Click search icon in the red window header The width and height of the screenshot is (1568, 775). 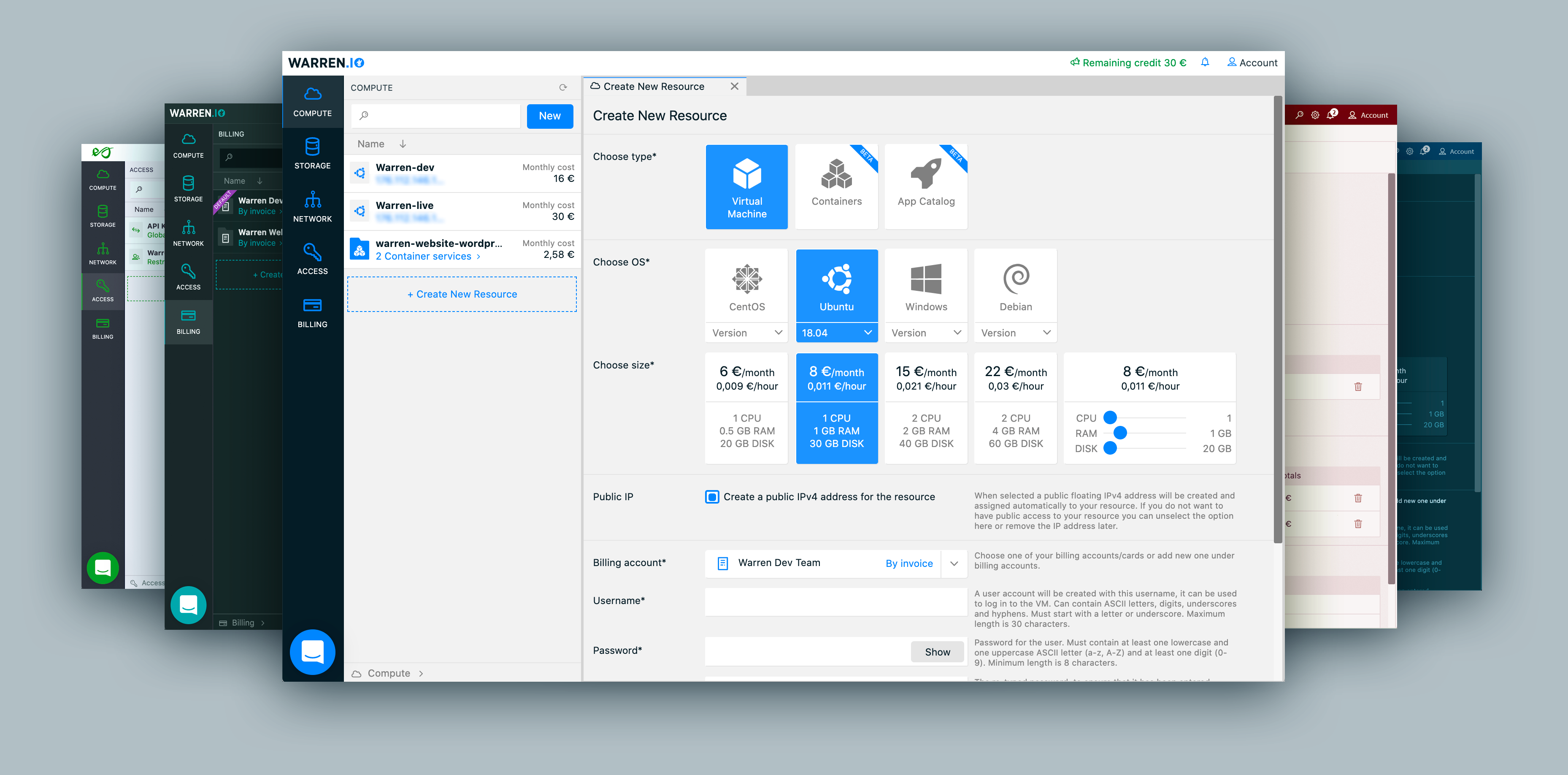click(x=1299, y=114)
